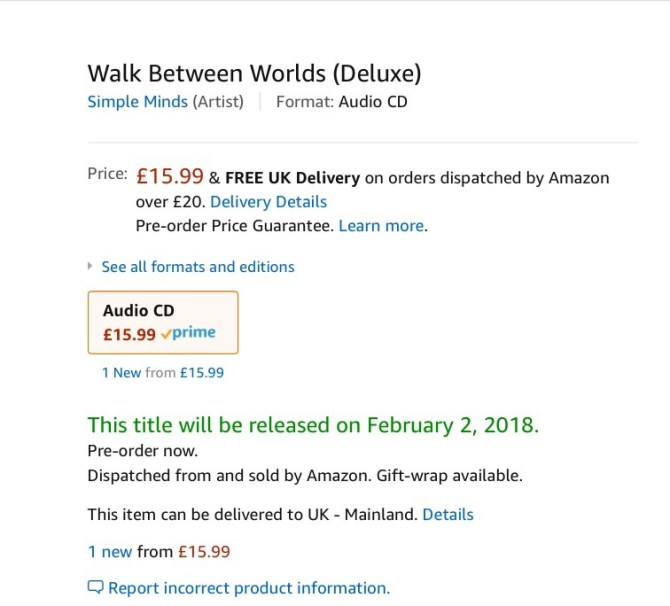Click the 'Pre-order Price Guarantee' text
The image size is (670, 606).
pyautogui.click(x=234, y=226)
